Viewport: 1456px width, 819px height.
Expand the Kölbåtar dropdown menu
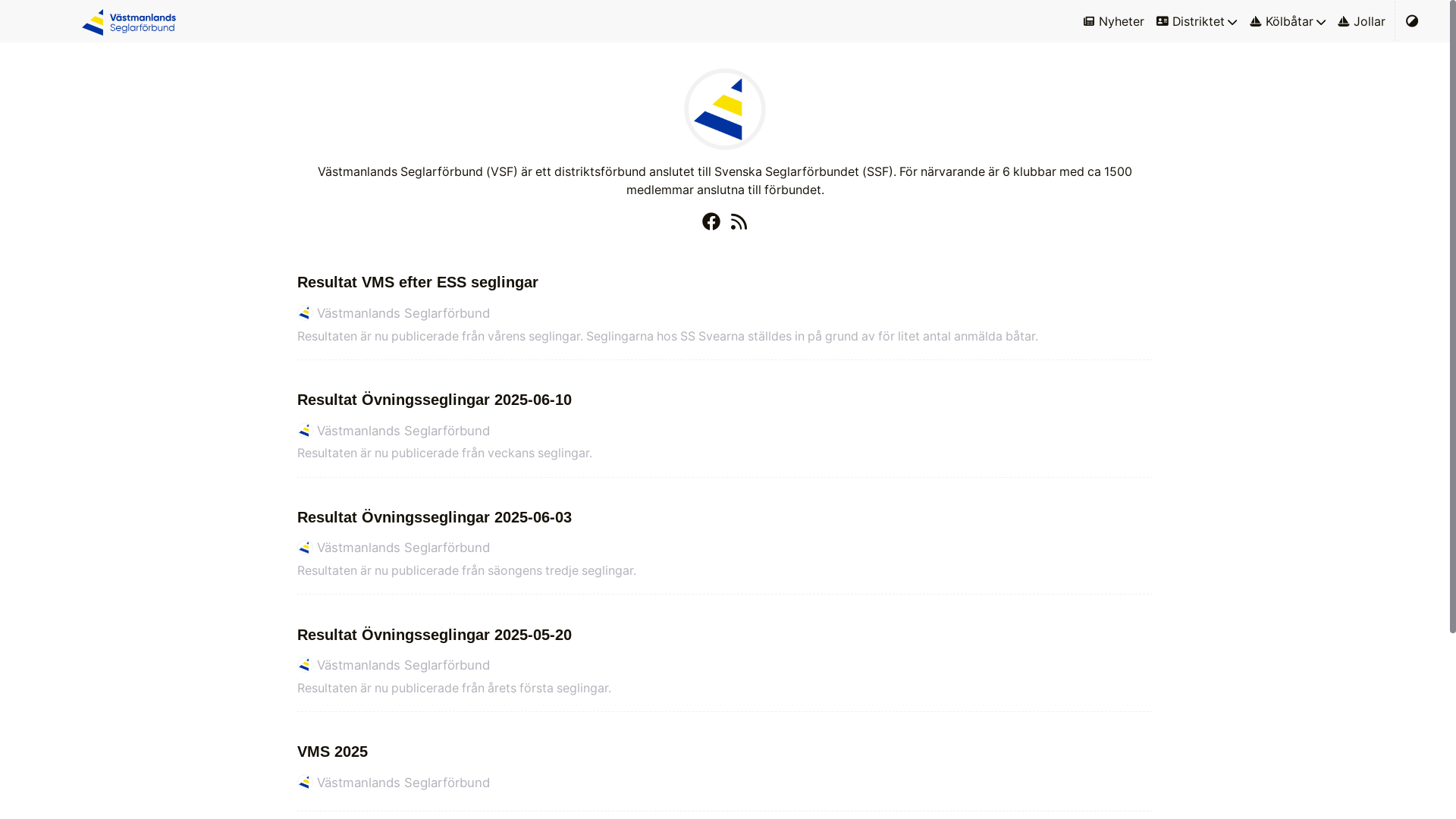[1288, 21]
